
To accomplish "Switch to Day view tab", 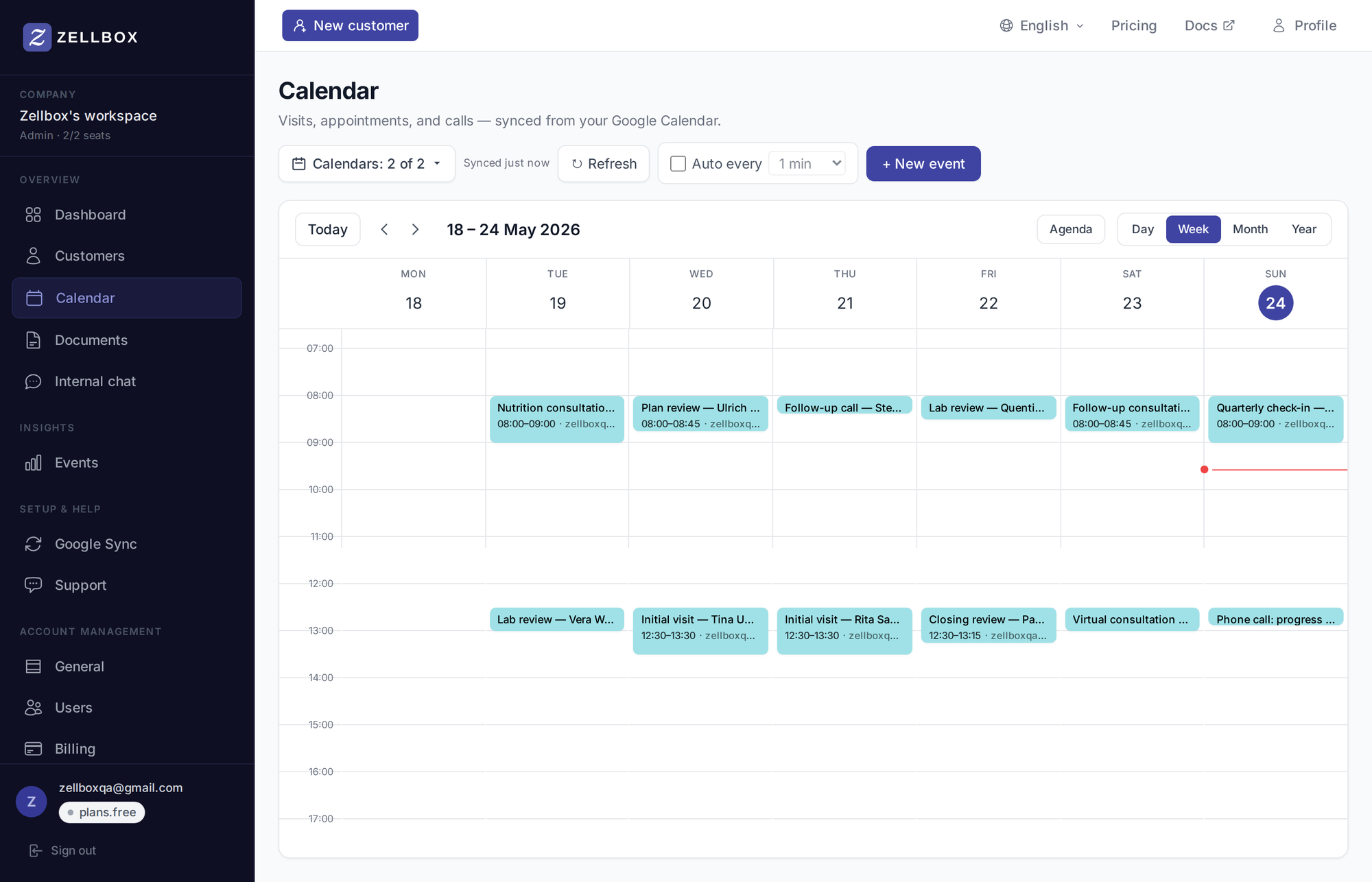I will [1142, 229].
